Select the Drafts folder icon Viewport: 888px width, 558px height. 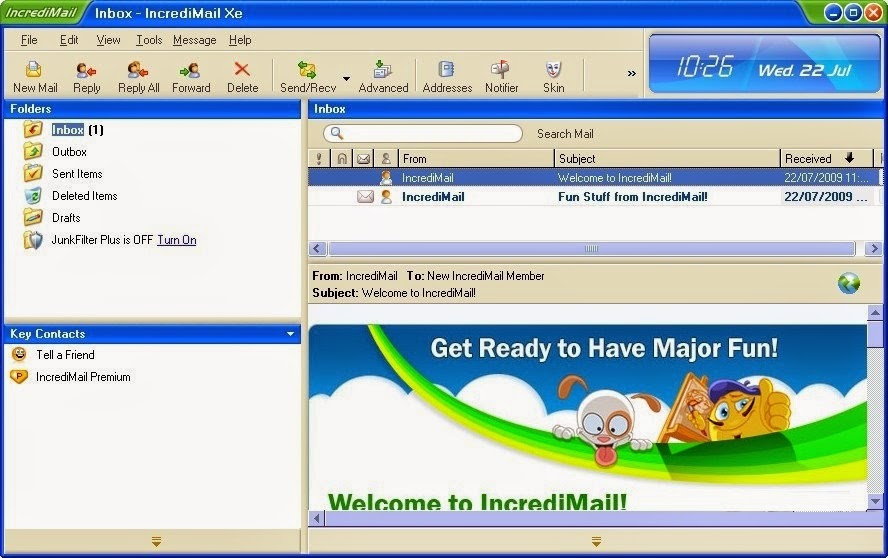tap(33, 217)
